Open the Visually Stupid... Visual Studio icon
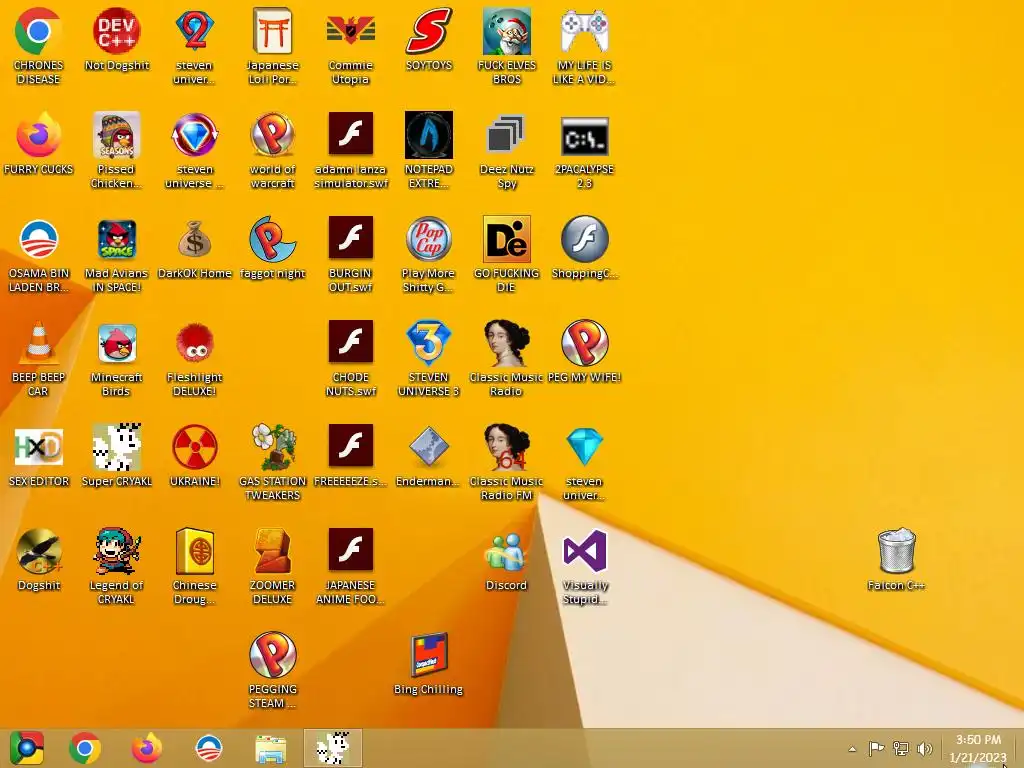 click(x=584, y=551)
